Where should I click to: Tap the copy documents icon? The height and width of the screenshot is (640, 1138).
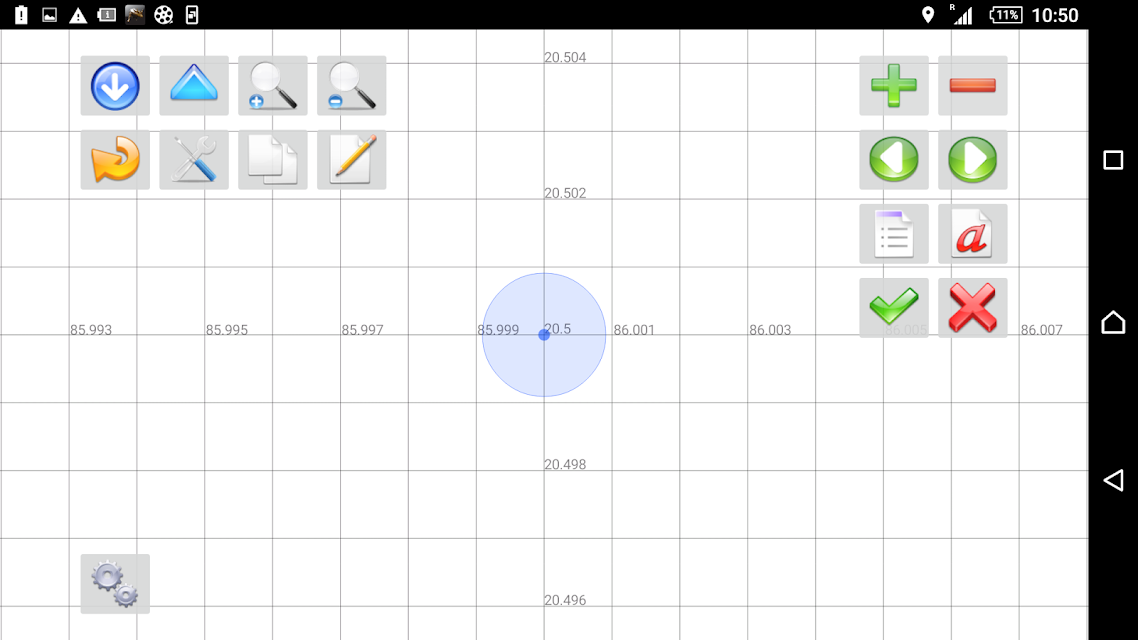[x=273, y=160]
